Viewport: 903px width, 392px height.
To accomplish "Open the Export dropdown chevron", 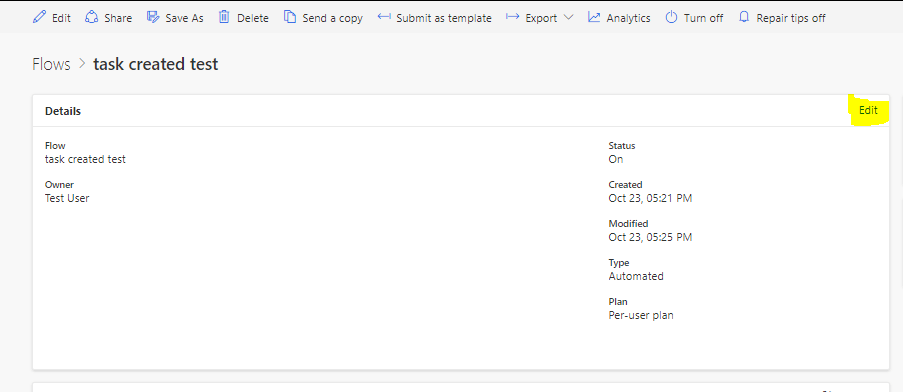I will [x=568, y=17].
